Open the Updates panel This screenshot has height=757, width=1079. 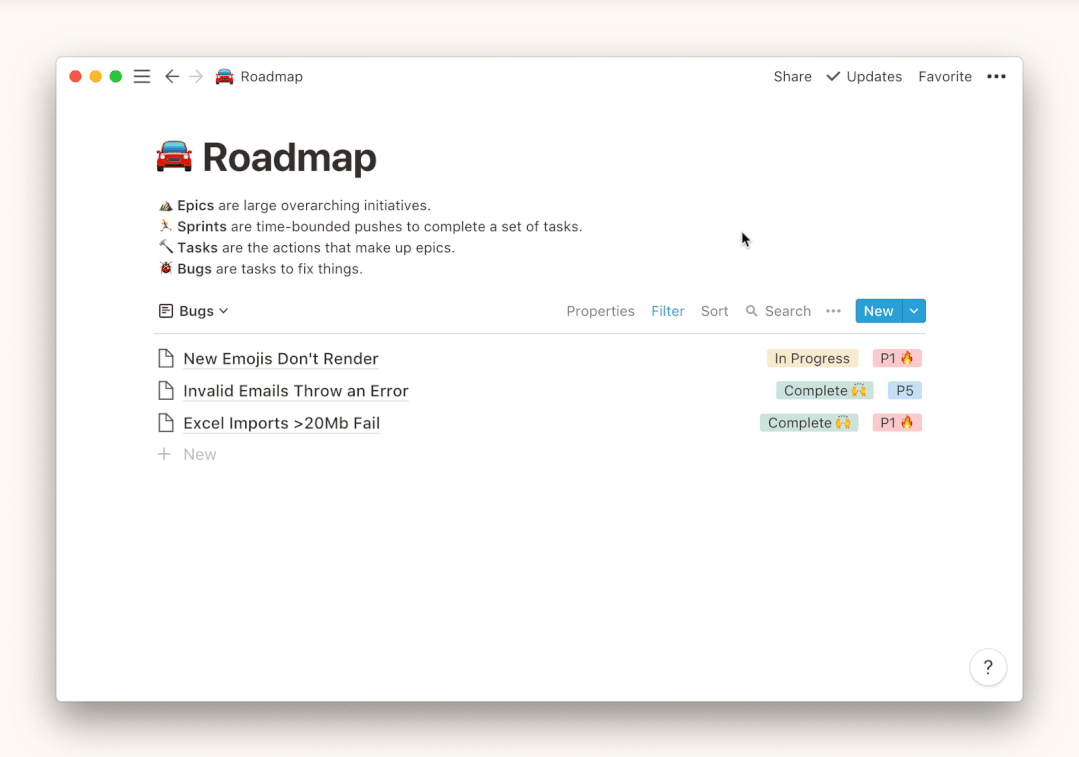864,77
